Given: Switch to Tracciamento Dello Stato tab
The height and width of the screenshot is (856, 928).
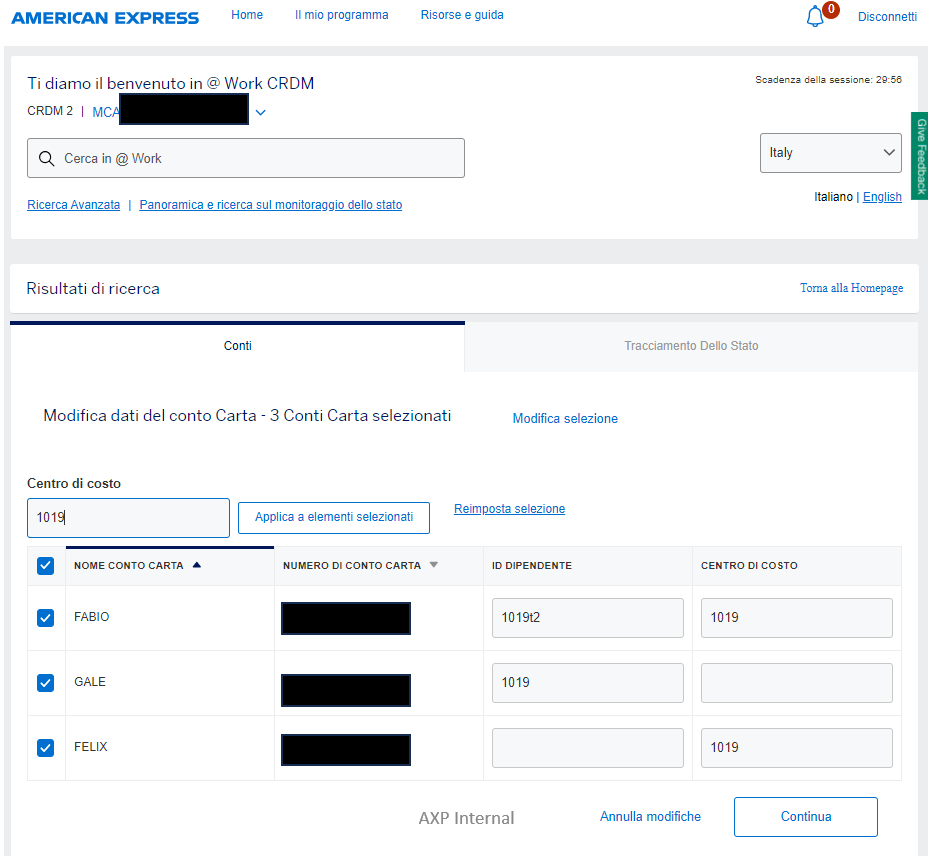Looking at the screenshot, I should click(x=691, y=346).
